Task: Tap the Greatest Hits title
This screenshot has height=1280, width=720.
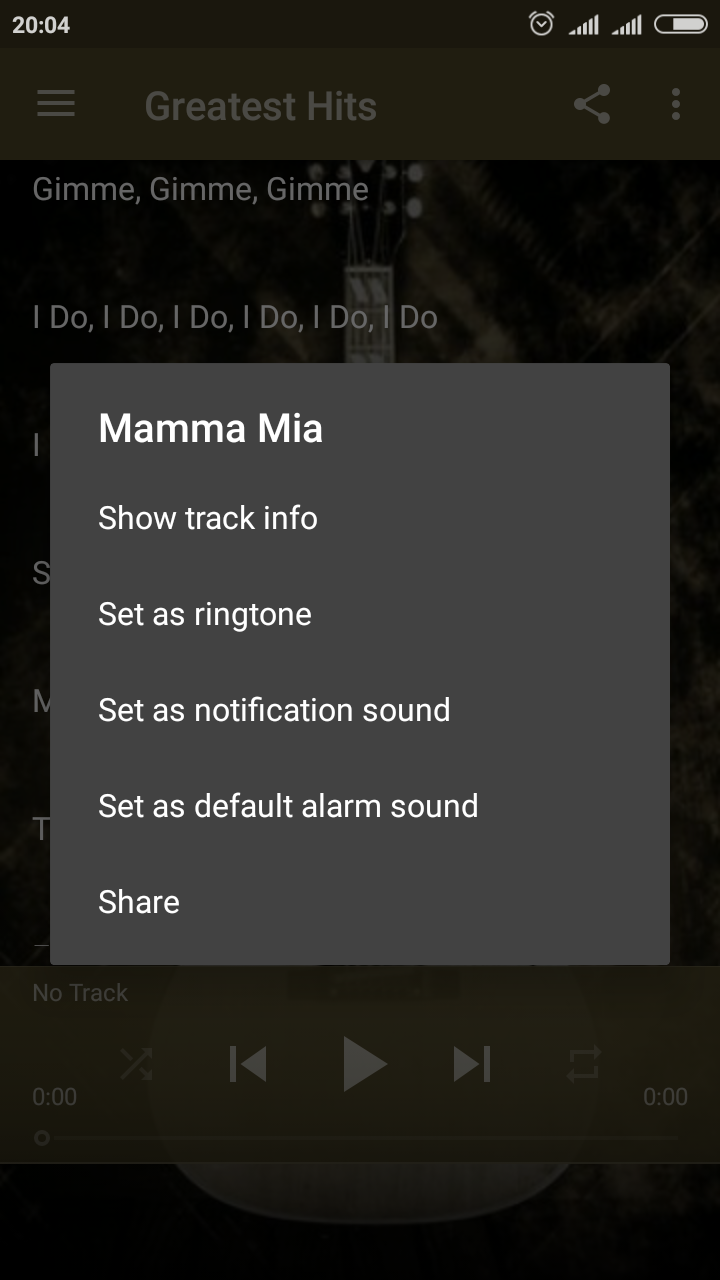Action: point(260,106)
